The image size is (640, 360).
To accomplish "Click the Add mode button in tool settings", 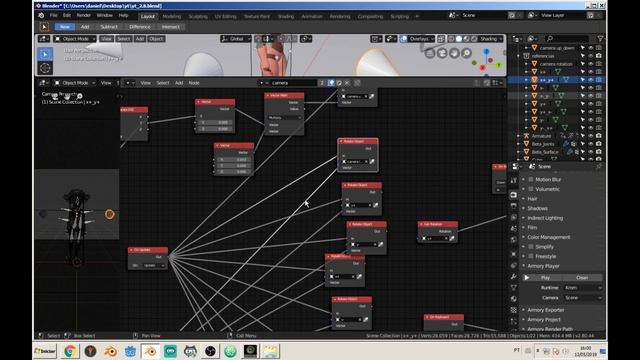I will (x=85, y=27).
